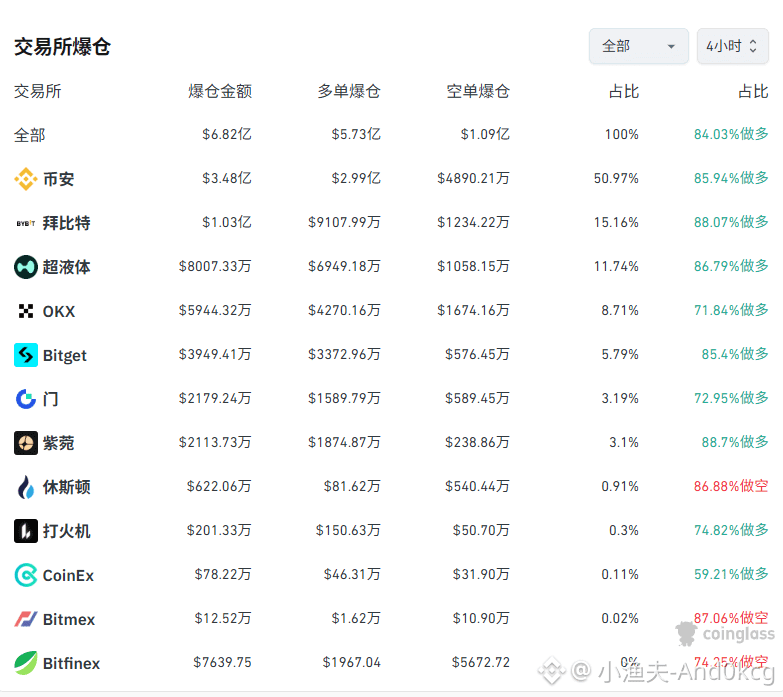Select Binance liquidation amount $3.48亿
The width and height of the screenshot is (783, 697).
(227, 178)
